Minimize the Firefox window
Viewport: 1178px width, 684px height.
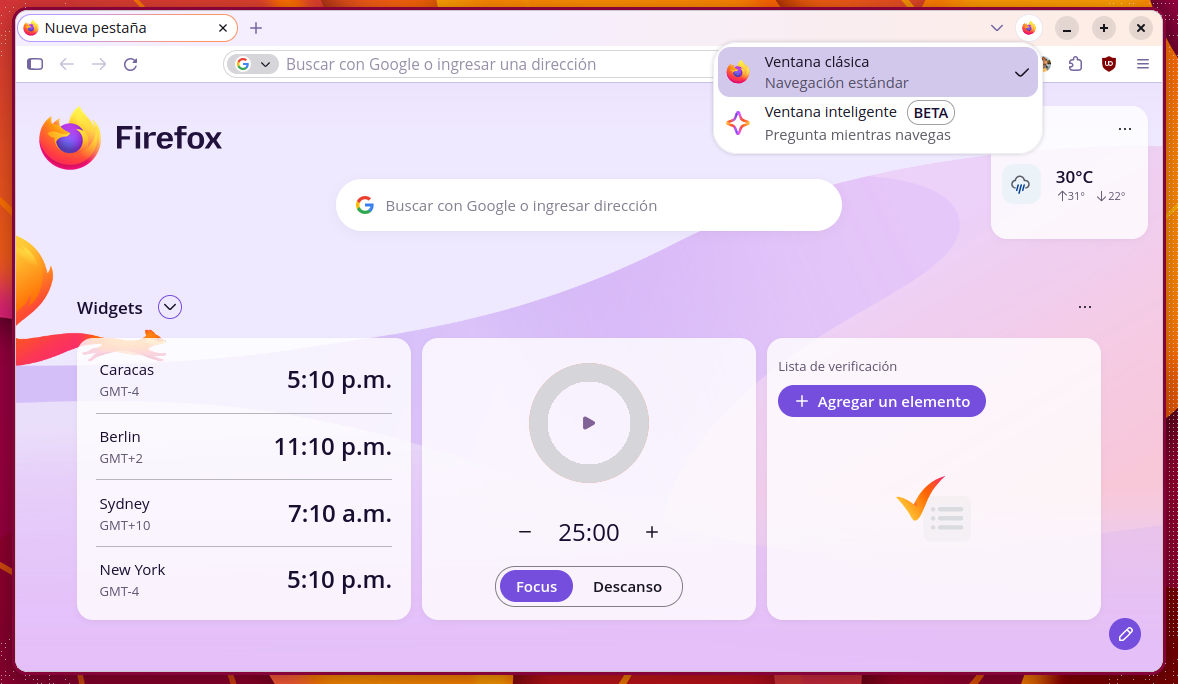1066,28
